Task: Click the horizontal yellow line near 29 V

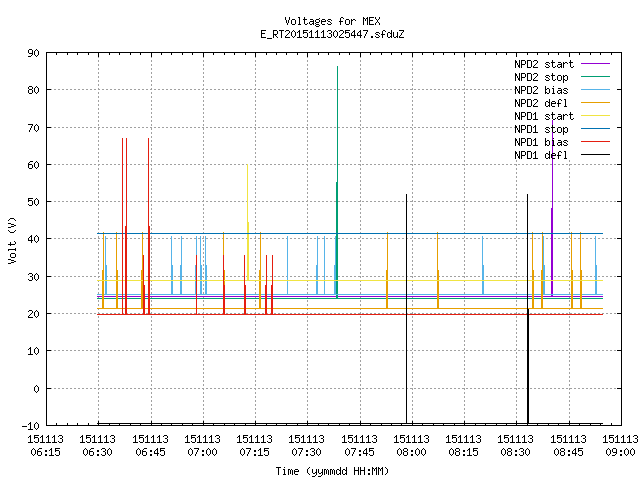Action: (350, 280)
